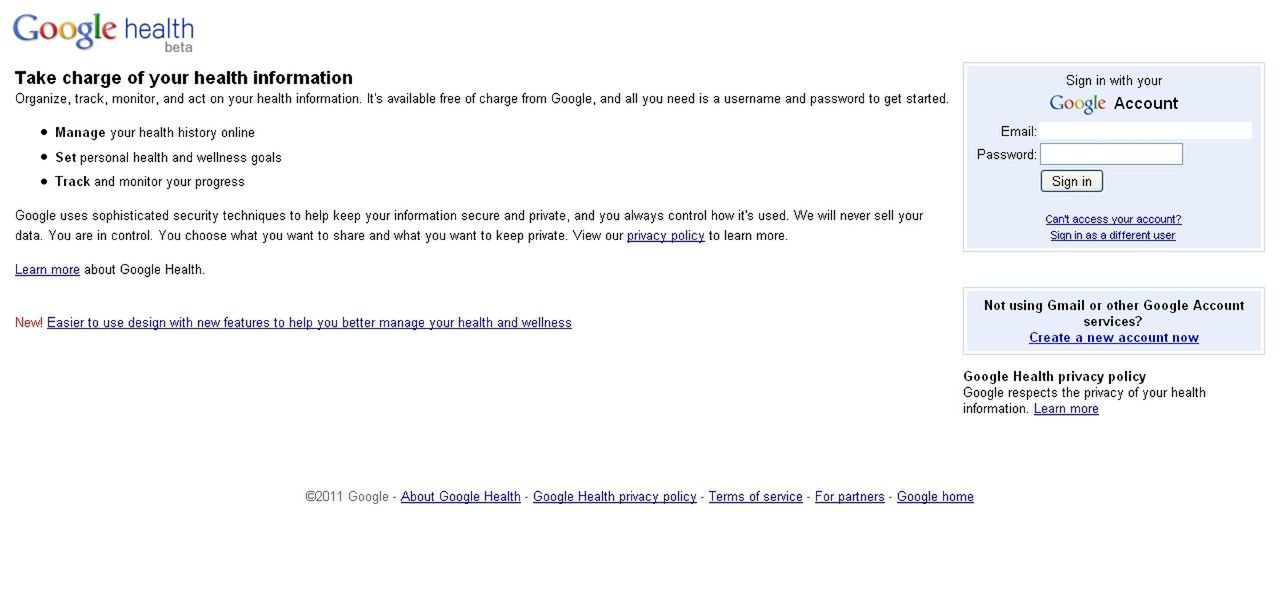Viewport: 1280px width, 610px height.
Task: Open the new easier design features link
Action: tap(309, 323)
